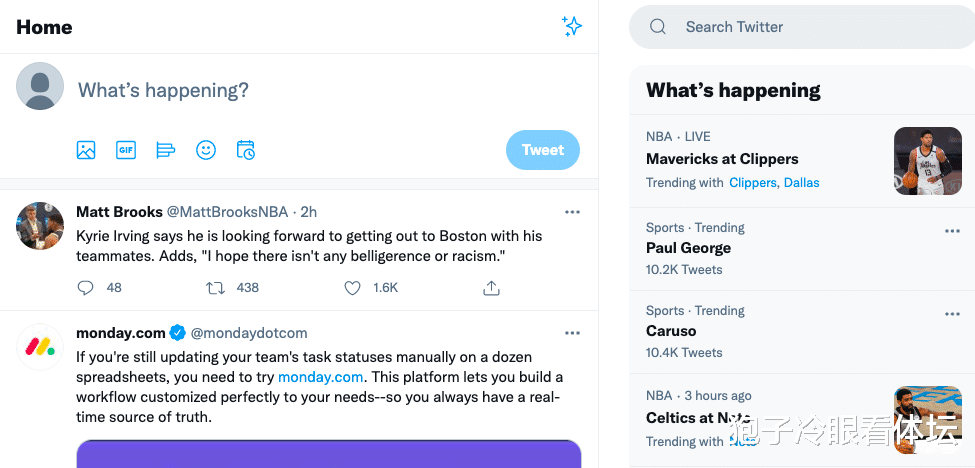Focus the What's happening compose box
The width and height of the screenshot is (975, 468).
300,90
